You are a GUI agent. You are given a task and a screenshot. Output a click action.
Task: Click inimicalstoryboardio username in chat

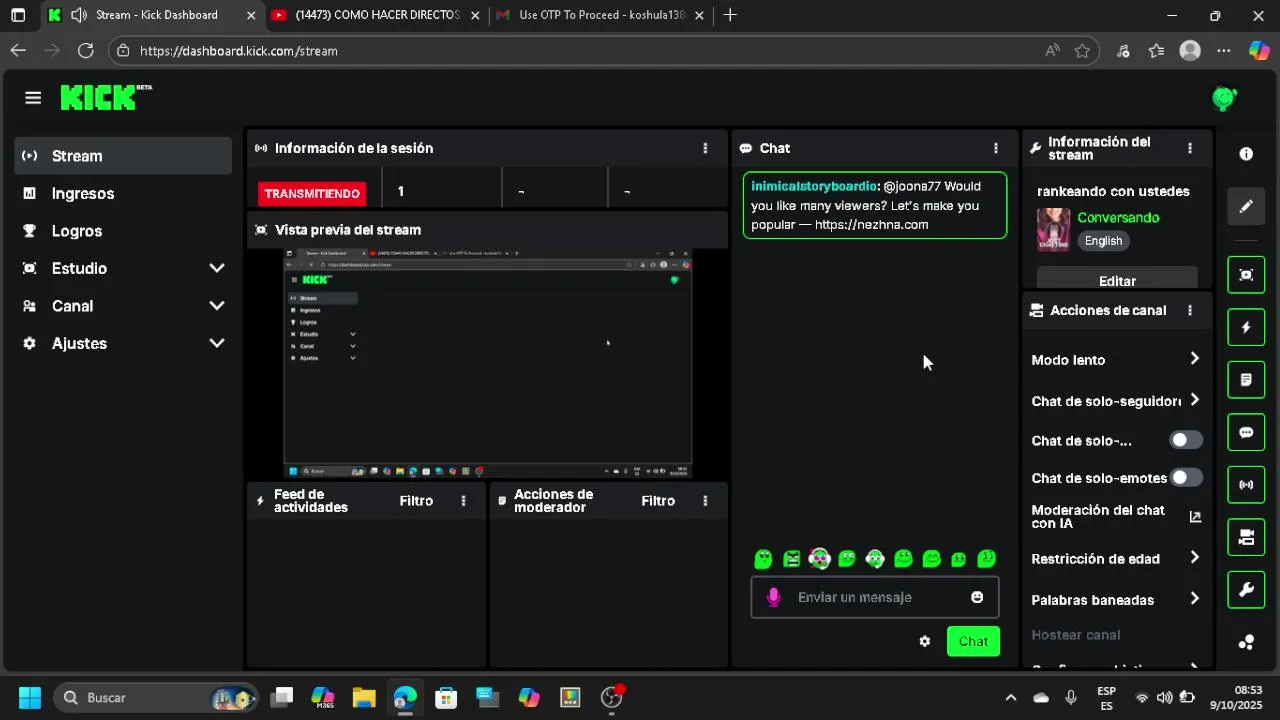click(x=815, y=186)
